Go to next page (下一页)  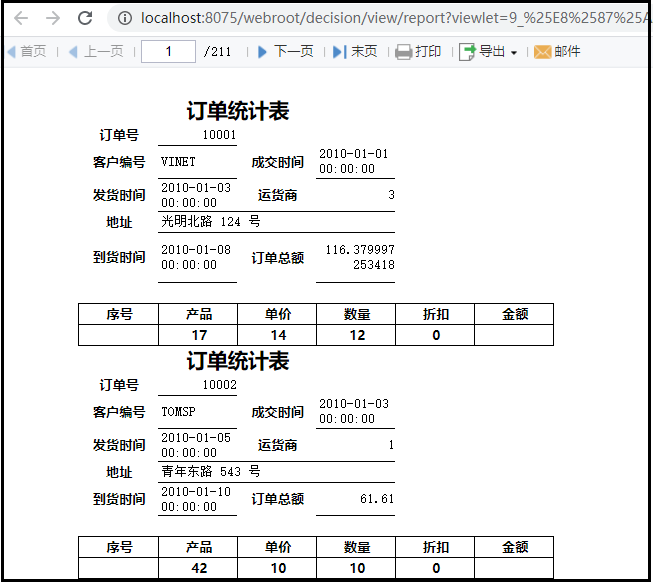tap(286, 52)
